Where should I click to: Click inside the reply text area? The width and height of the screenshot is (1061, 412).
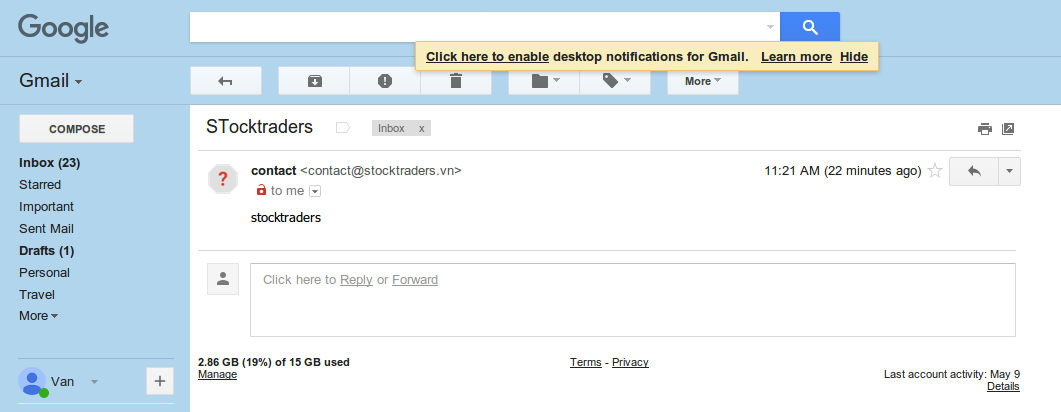point(633,300)
